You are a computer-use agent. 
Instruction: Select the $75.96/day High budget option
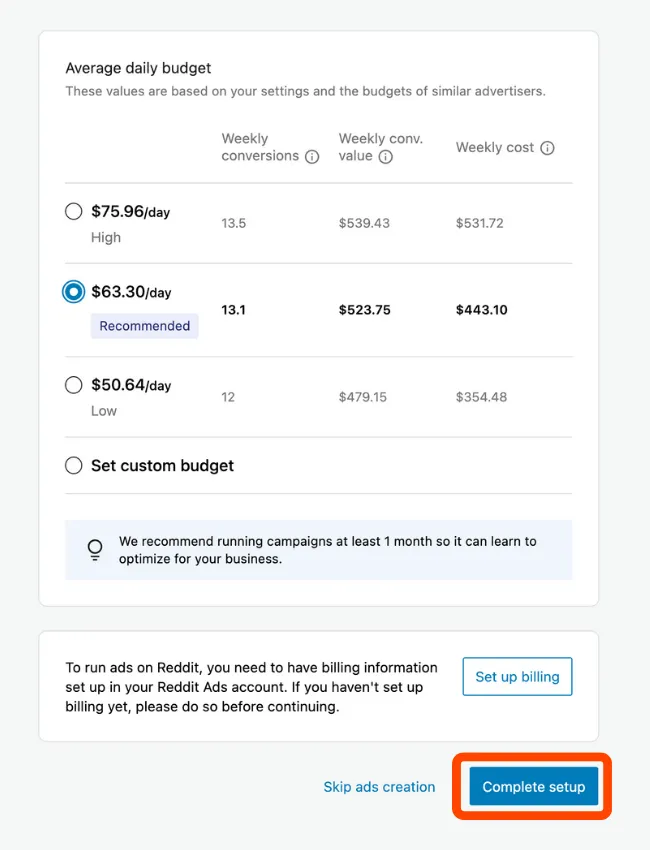pos(73,211)
